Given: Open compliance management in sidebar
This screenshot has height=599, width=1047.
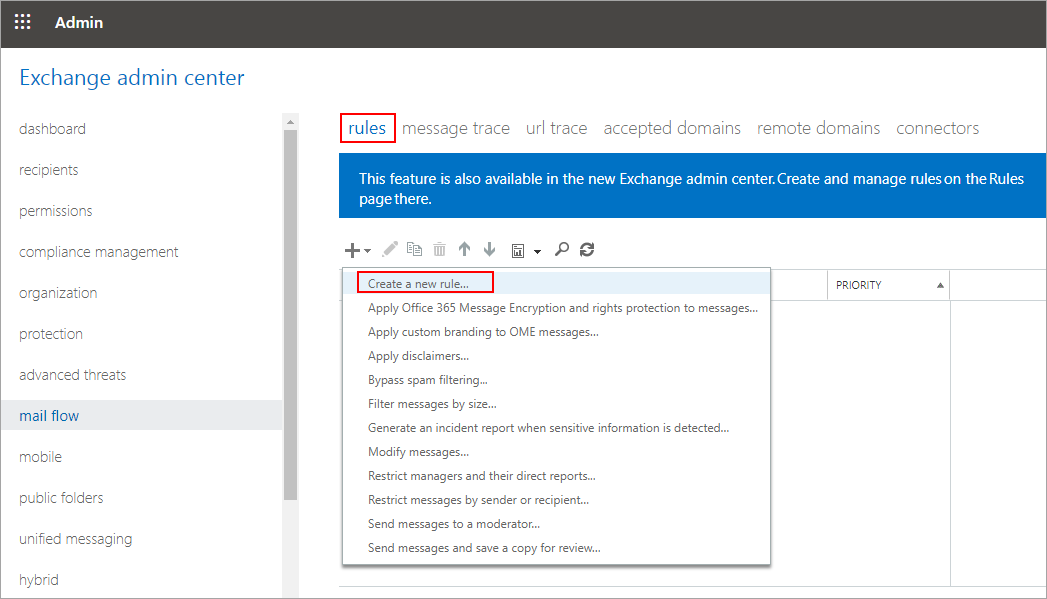Looking at the screenshot, I should (99, 252).
